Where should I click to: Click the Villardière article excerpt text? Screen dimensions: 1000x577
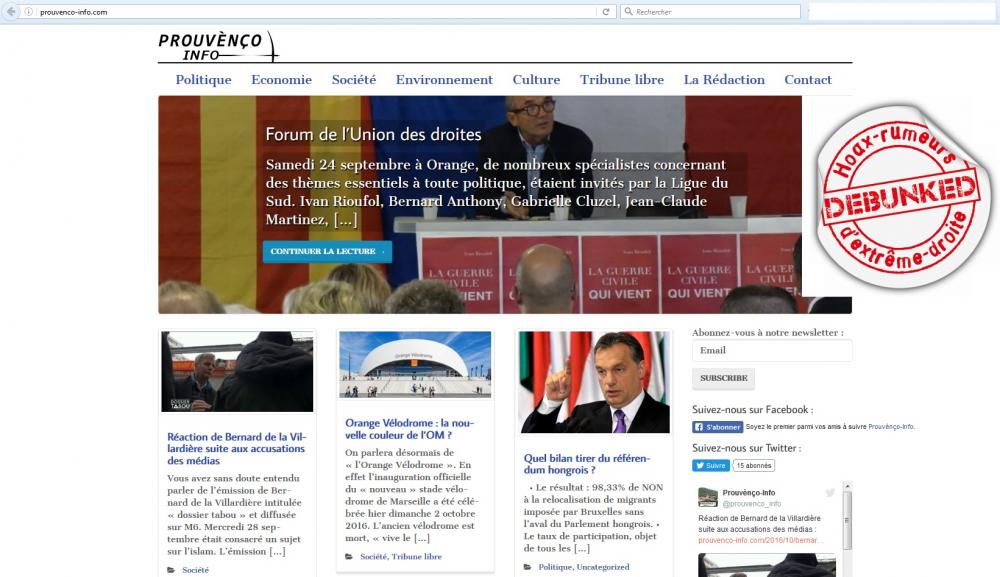234,515
